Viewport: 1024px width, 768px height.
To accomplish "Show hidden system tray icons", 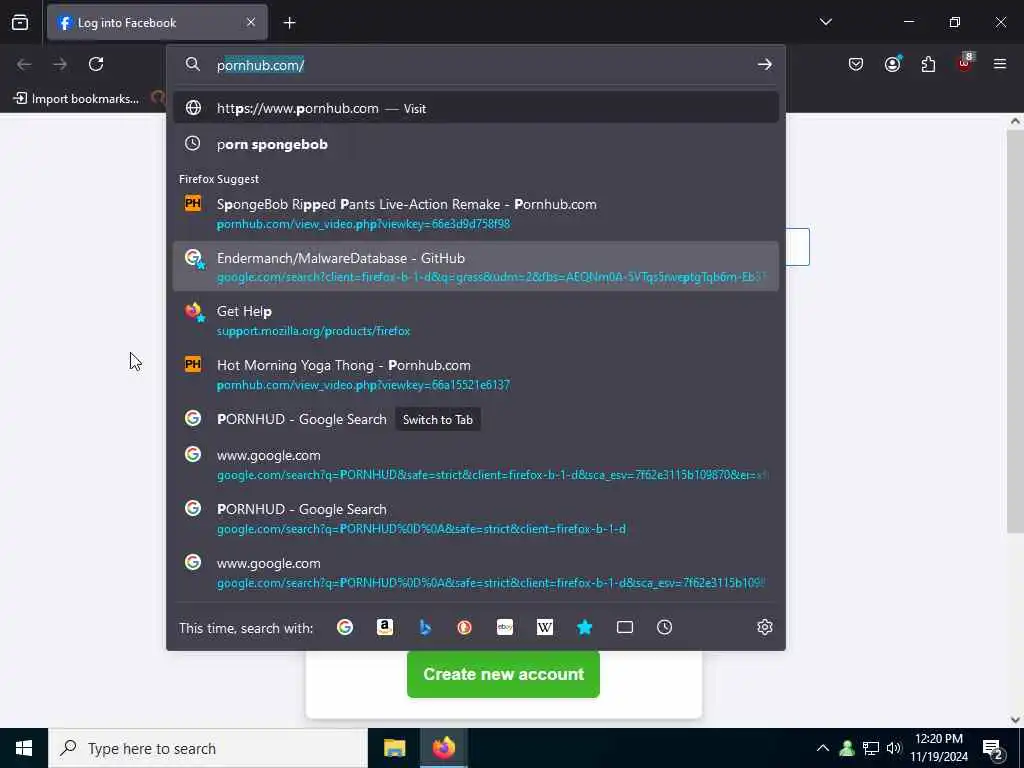I will pyautogui.click(x=823, y=748).
